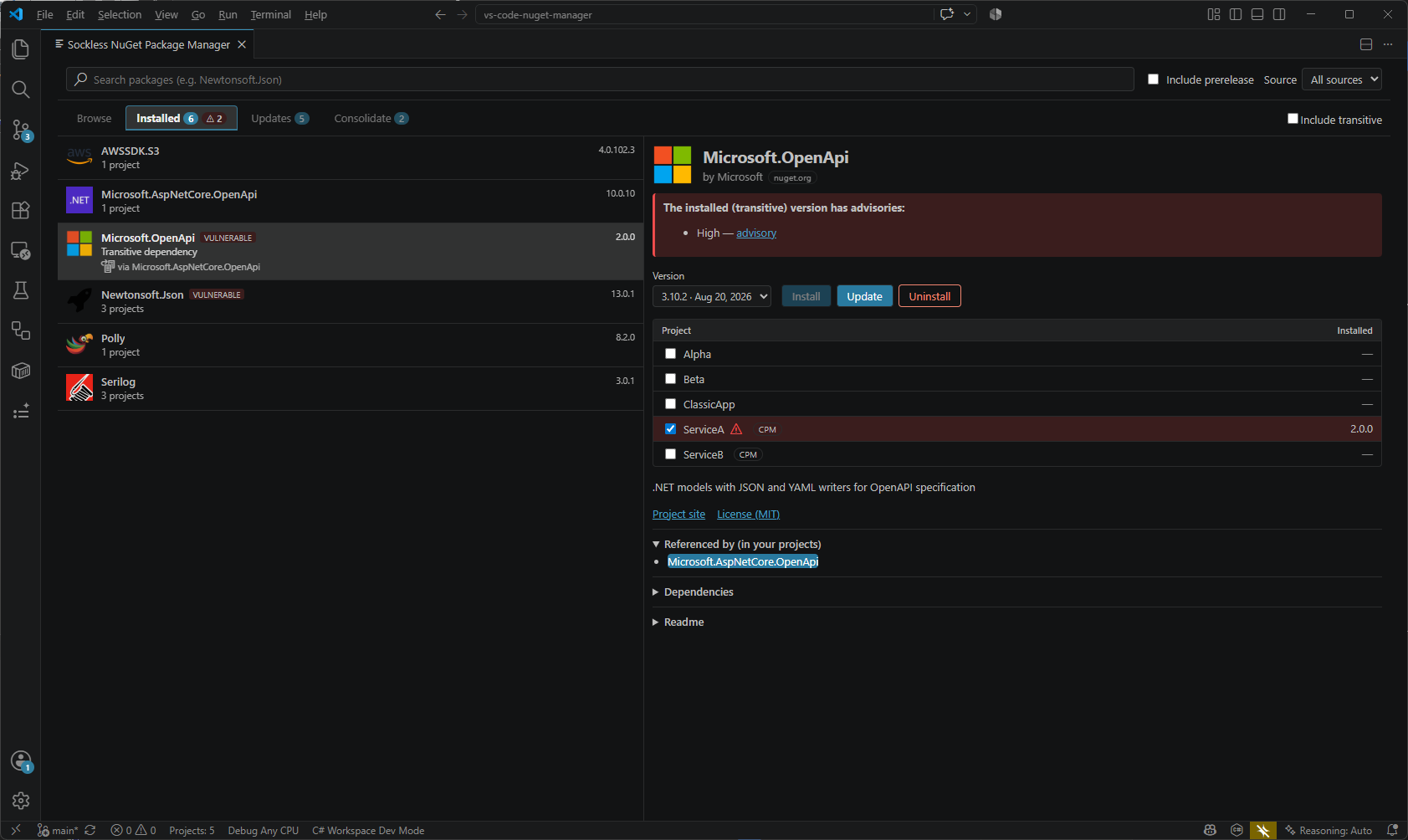Image resolution: width=1408 pixels, height=840 pixels.
Task: Click Debug Any CPU in status bar
Action: 263,830
